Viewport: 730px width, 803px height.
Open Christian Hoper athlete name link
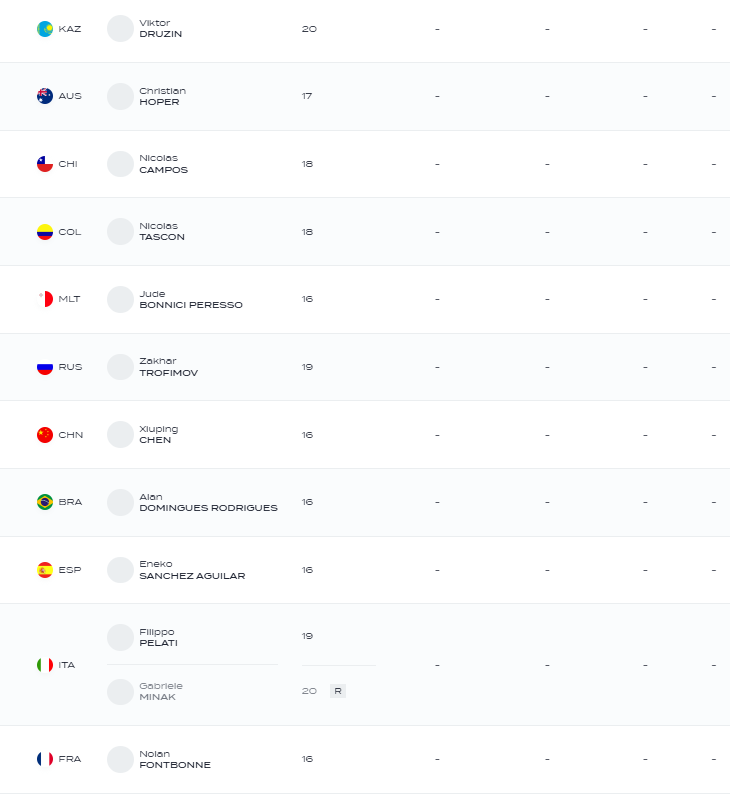[162, 96]
